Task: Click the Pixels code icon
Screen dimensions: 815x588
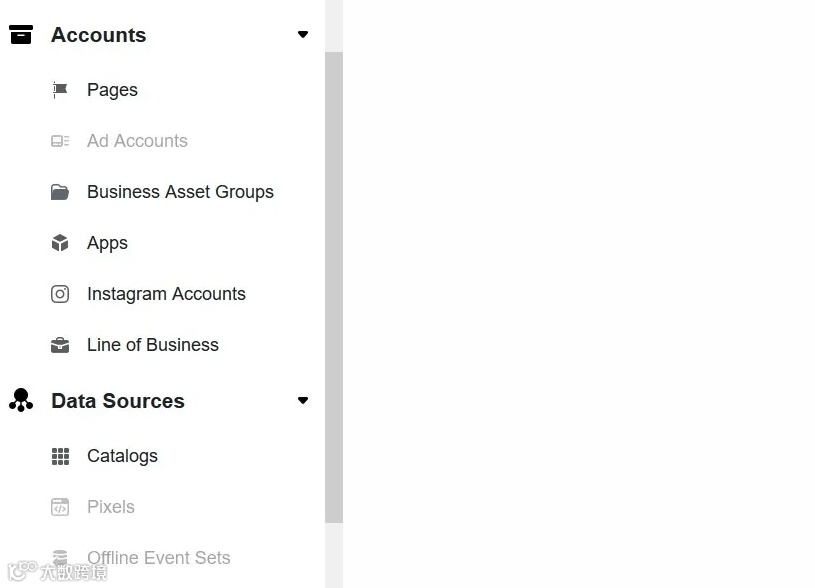Action: [60, 507]
